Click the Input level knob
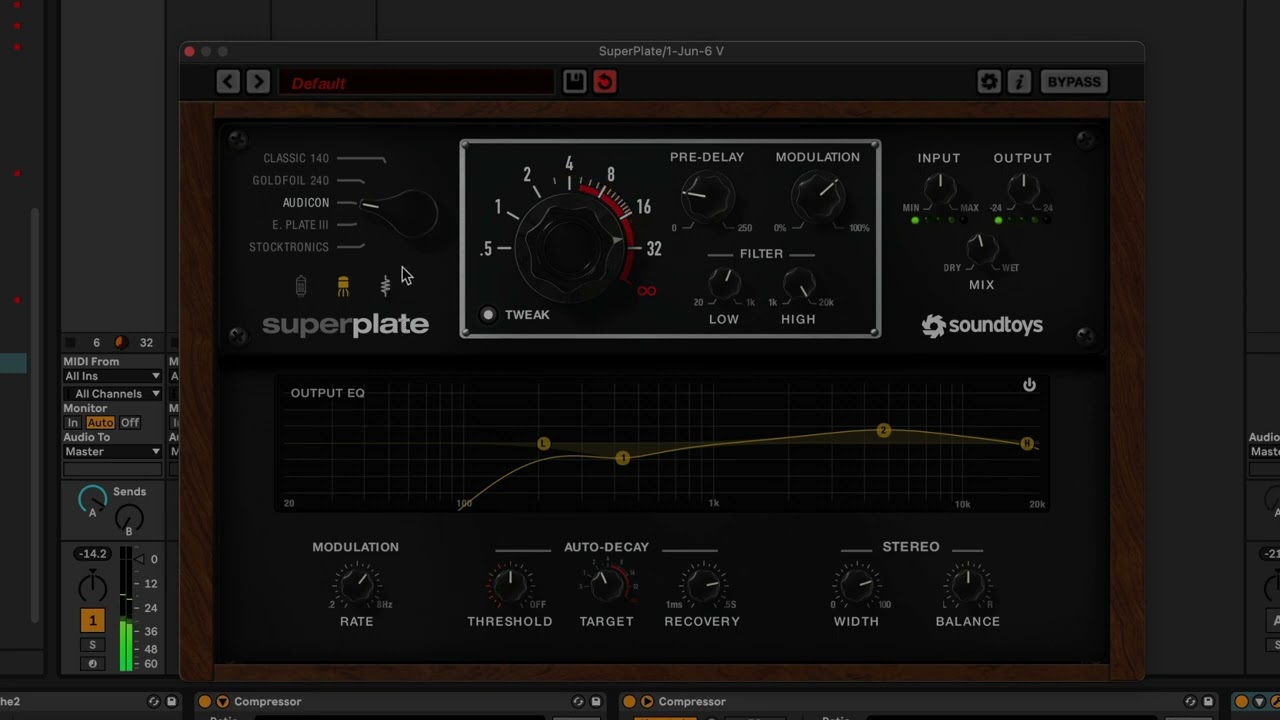Viewport: 1280px width, 720px height. [938, 186]
